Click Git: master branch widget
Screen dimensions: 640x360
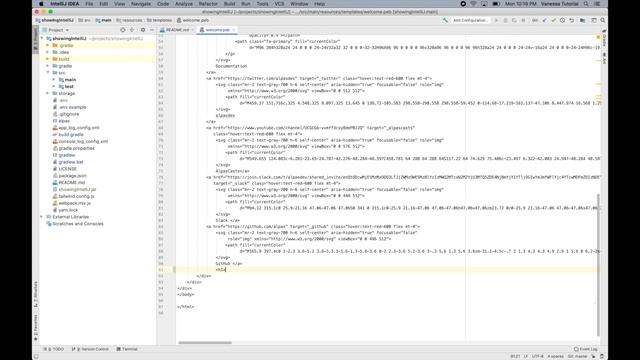[x=578, y=356]
